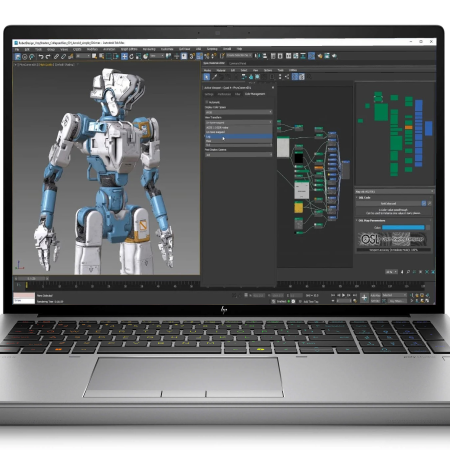450x450 pixels.
Task: Activate the Select and Scale tool
Action: point(138,56)
